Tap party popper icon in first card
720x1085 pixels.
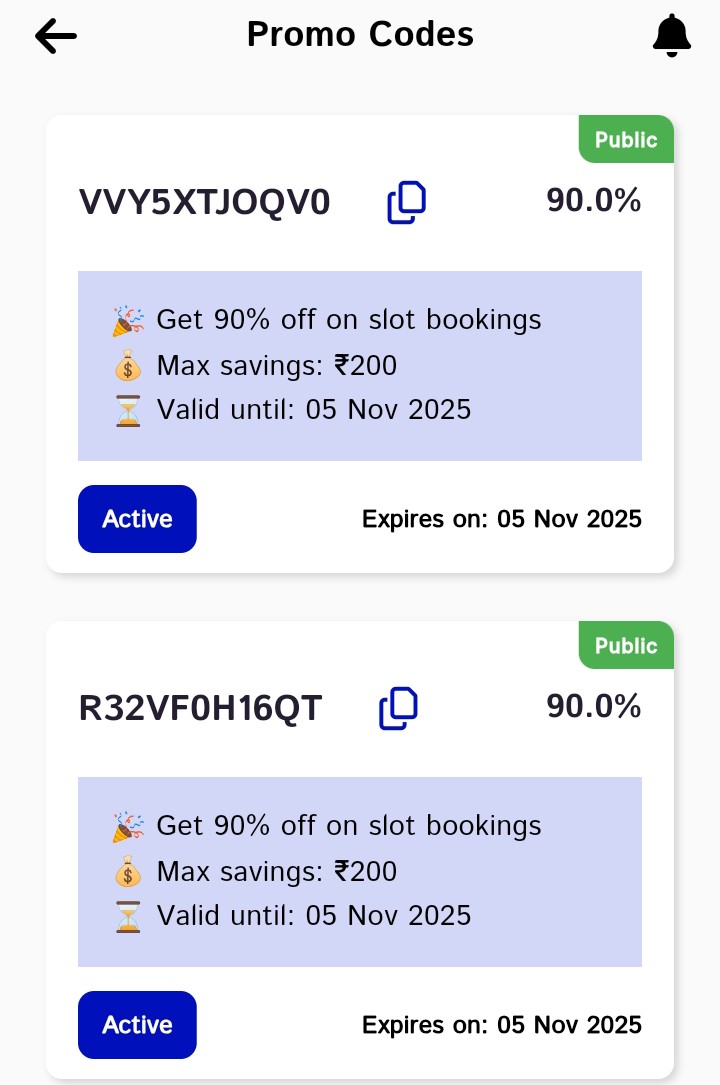pos(128,320)
